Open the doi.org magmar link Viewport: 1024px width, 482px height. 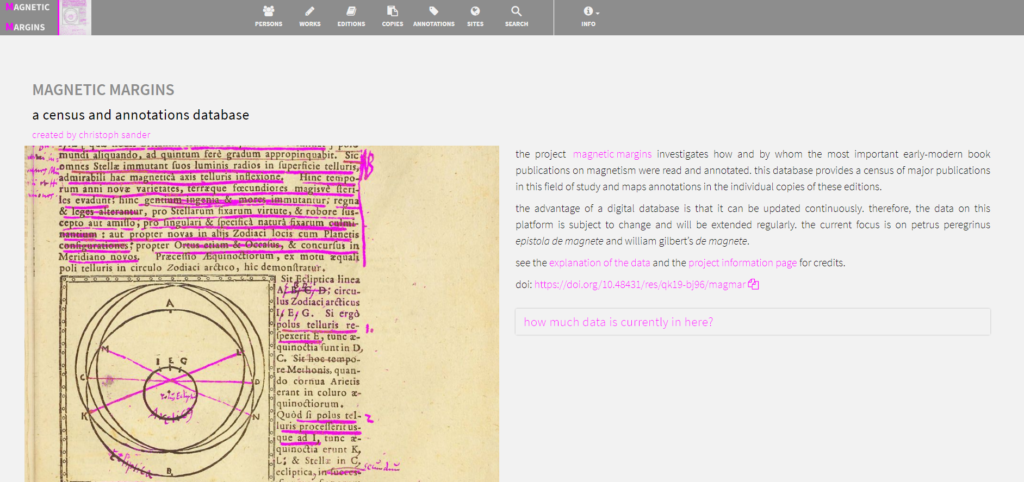(x=640, y=285)
